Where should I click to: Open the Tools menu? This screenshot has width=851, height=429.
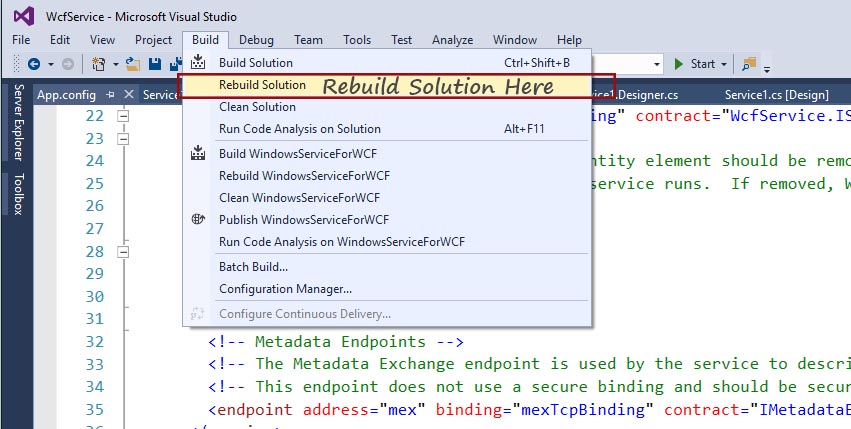click(x=357, y=40)
